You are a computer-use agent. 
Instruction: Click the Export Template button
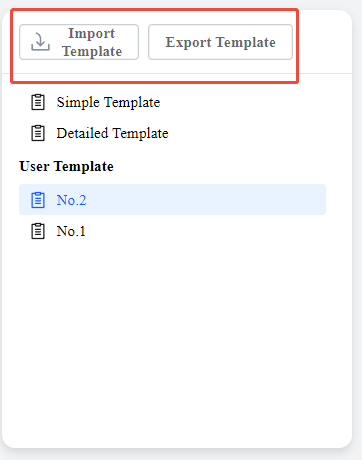pos(220,42)
